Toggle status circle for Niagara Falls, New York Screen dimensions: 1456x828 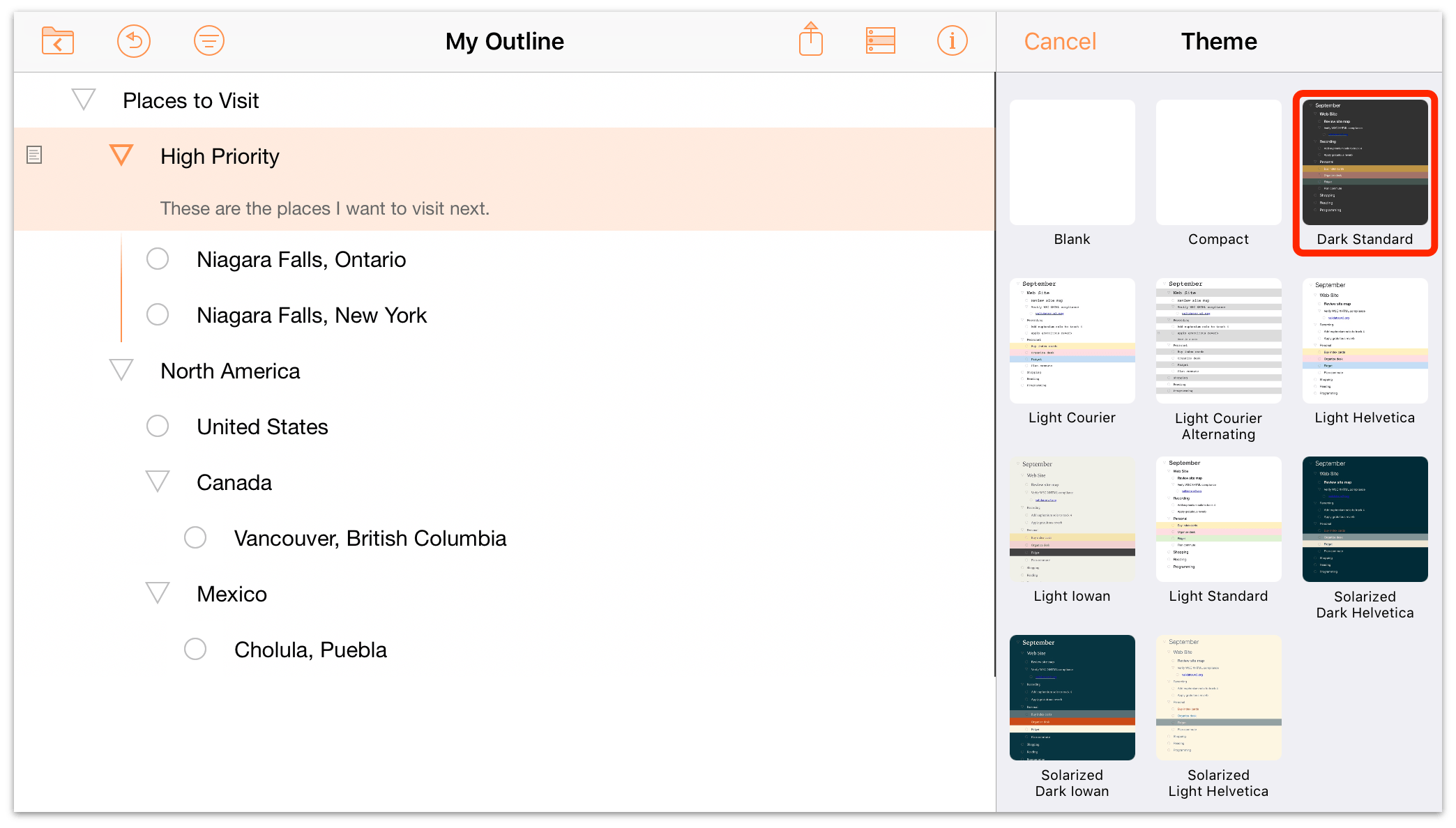158,314
